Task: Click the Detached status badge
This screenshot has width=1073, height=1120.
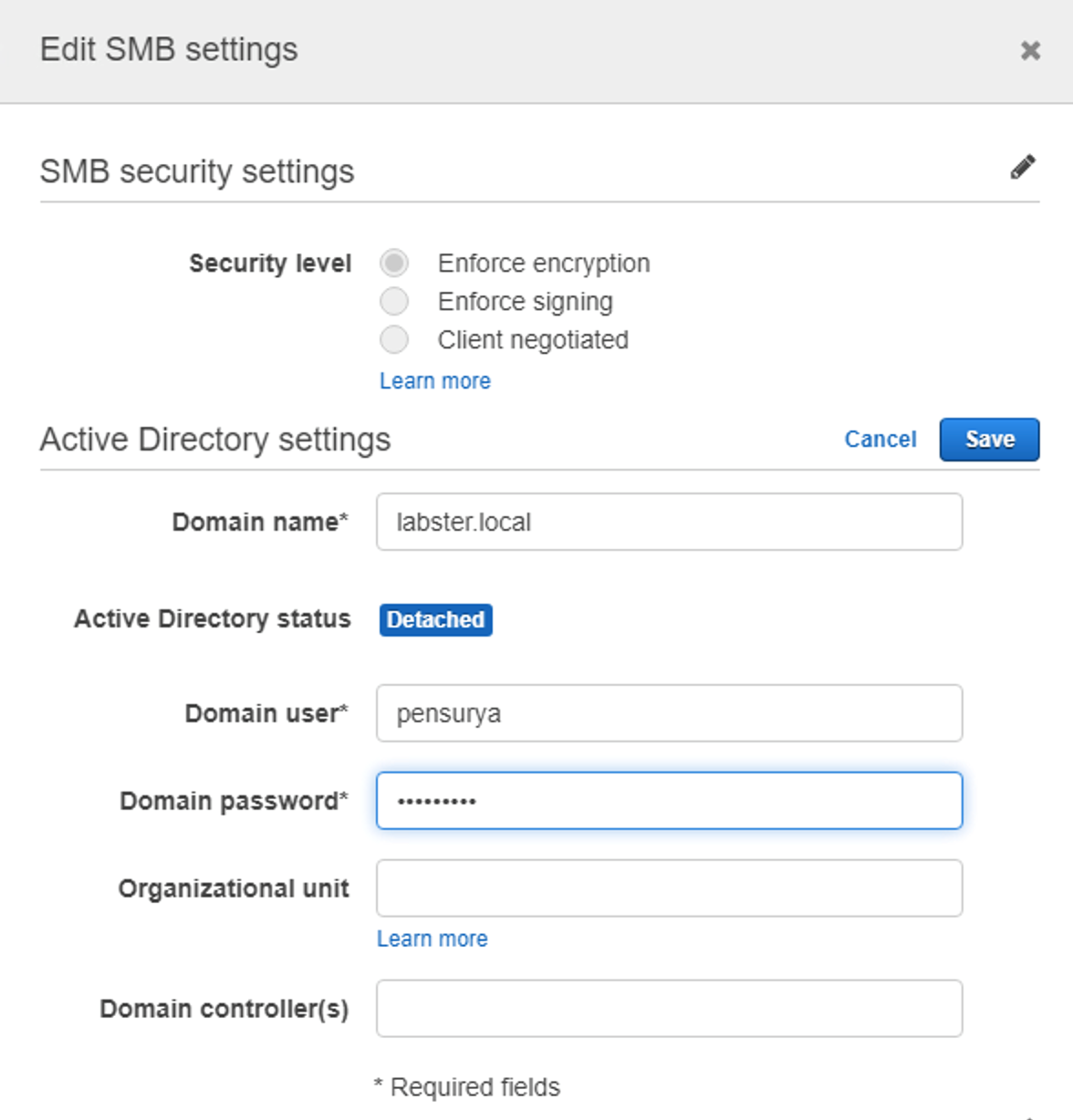Action: pyautogui.click(x=435, y=619)
